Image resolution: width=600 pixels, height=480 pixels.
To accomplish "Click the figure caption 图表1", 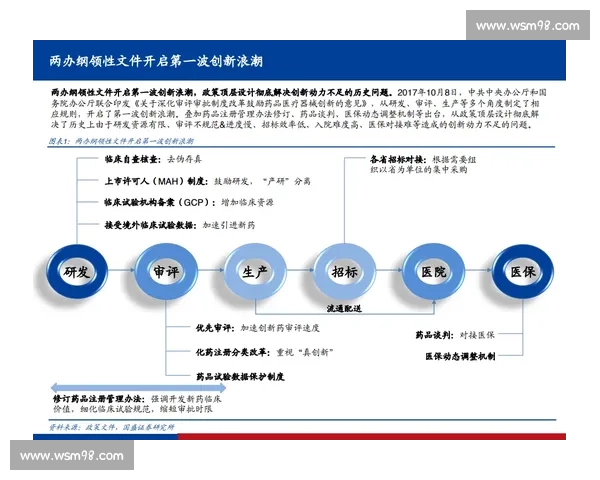I will coord(121,141).
